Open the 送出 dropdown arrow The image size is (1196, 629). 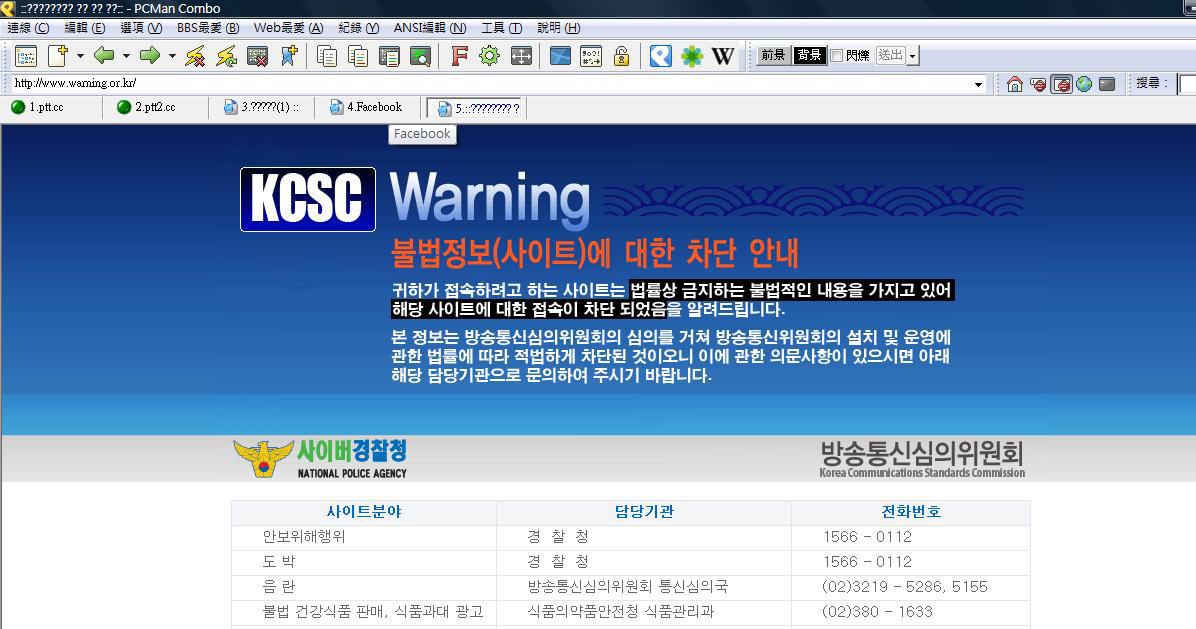coord(913,56)
